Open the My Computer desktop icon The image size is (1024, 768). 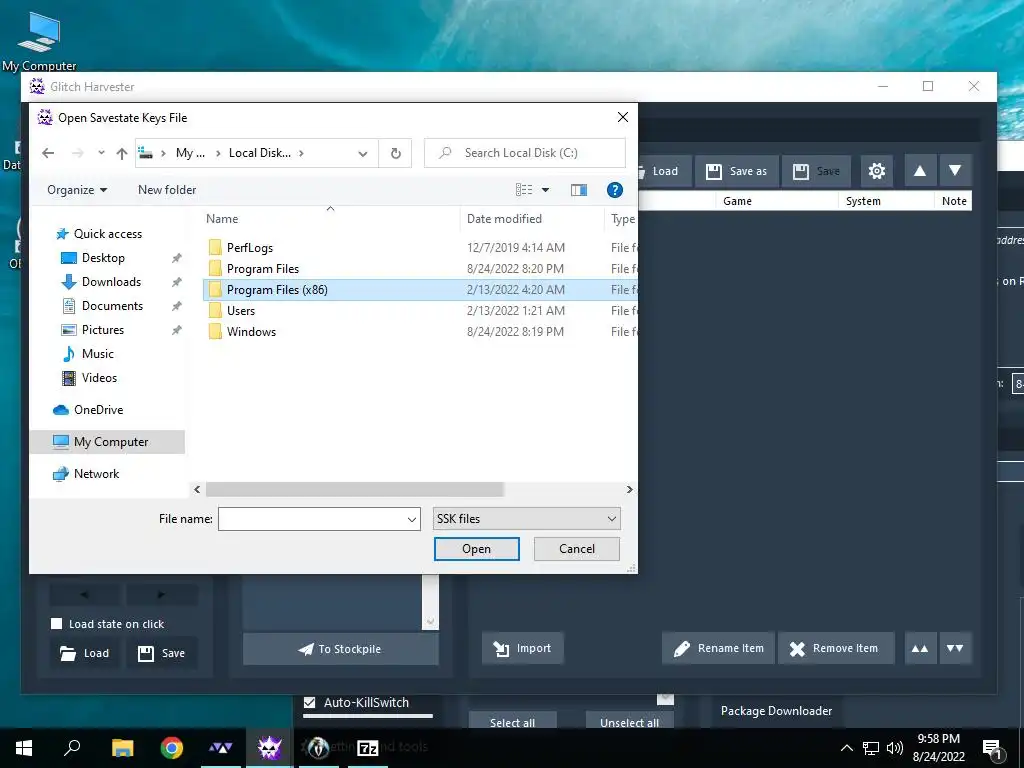39,39
